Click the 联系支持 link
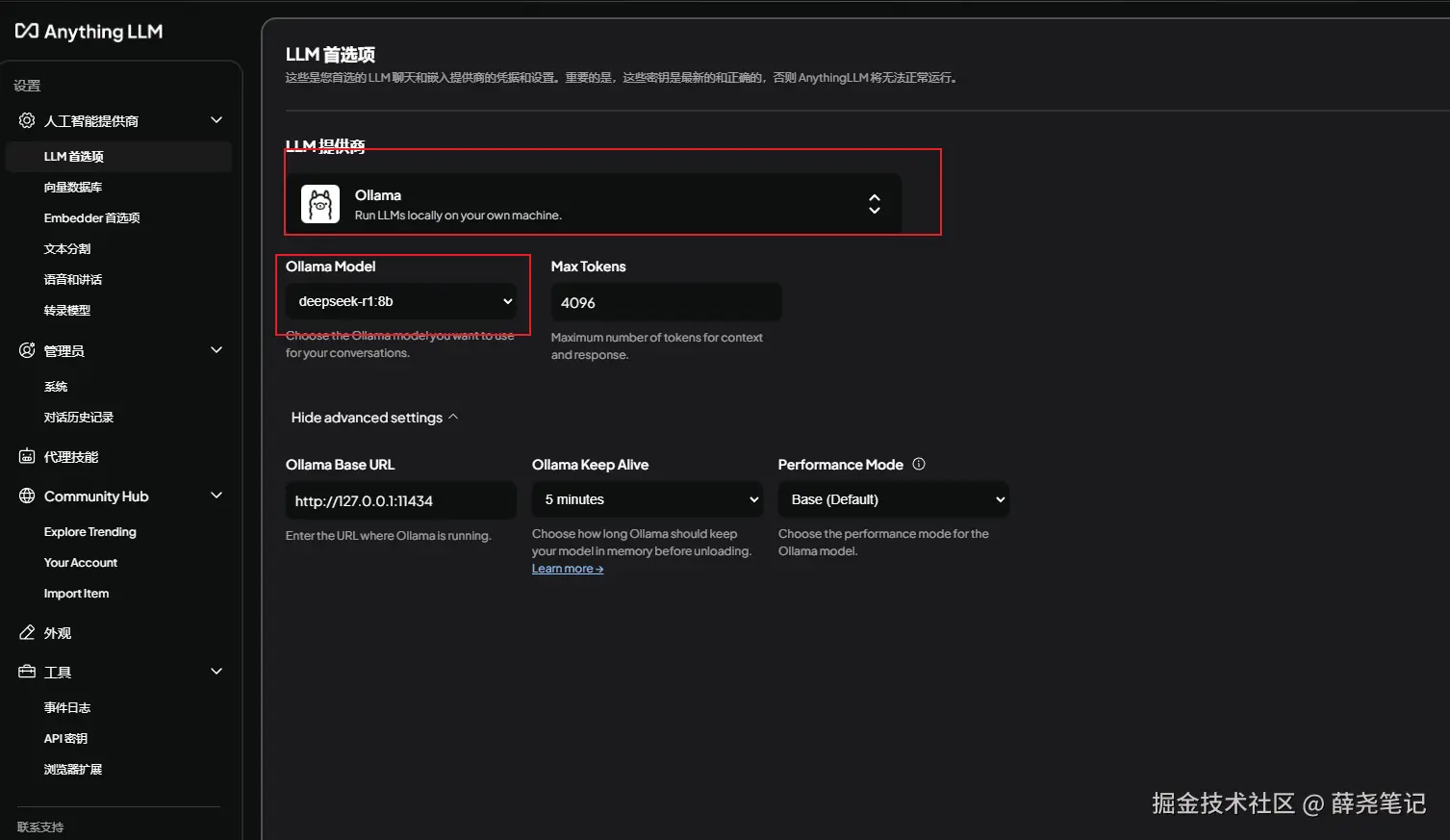The image size is (1450, 840). coord(40,827)
